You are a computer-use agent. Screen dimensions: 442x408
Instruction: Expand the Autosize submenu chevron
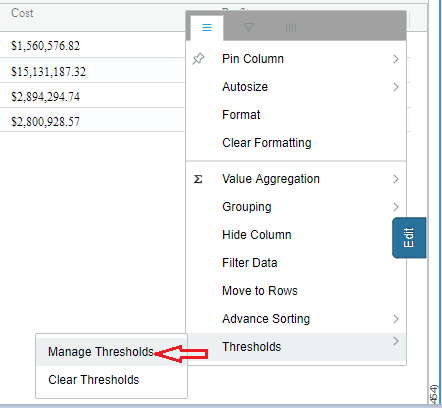pos(396,87)
